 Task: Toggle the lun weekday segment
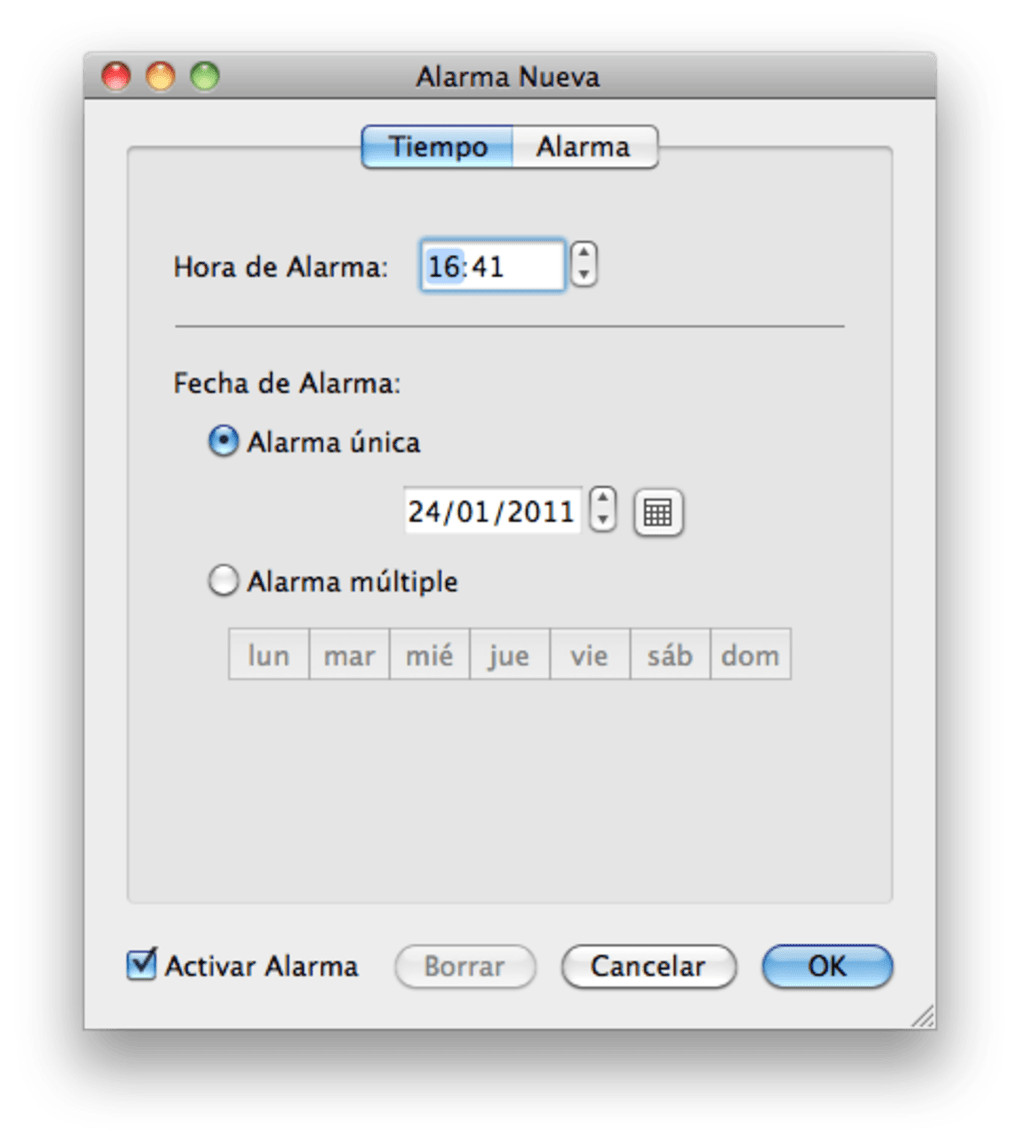(x=269, y=655)
